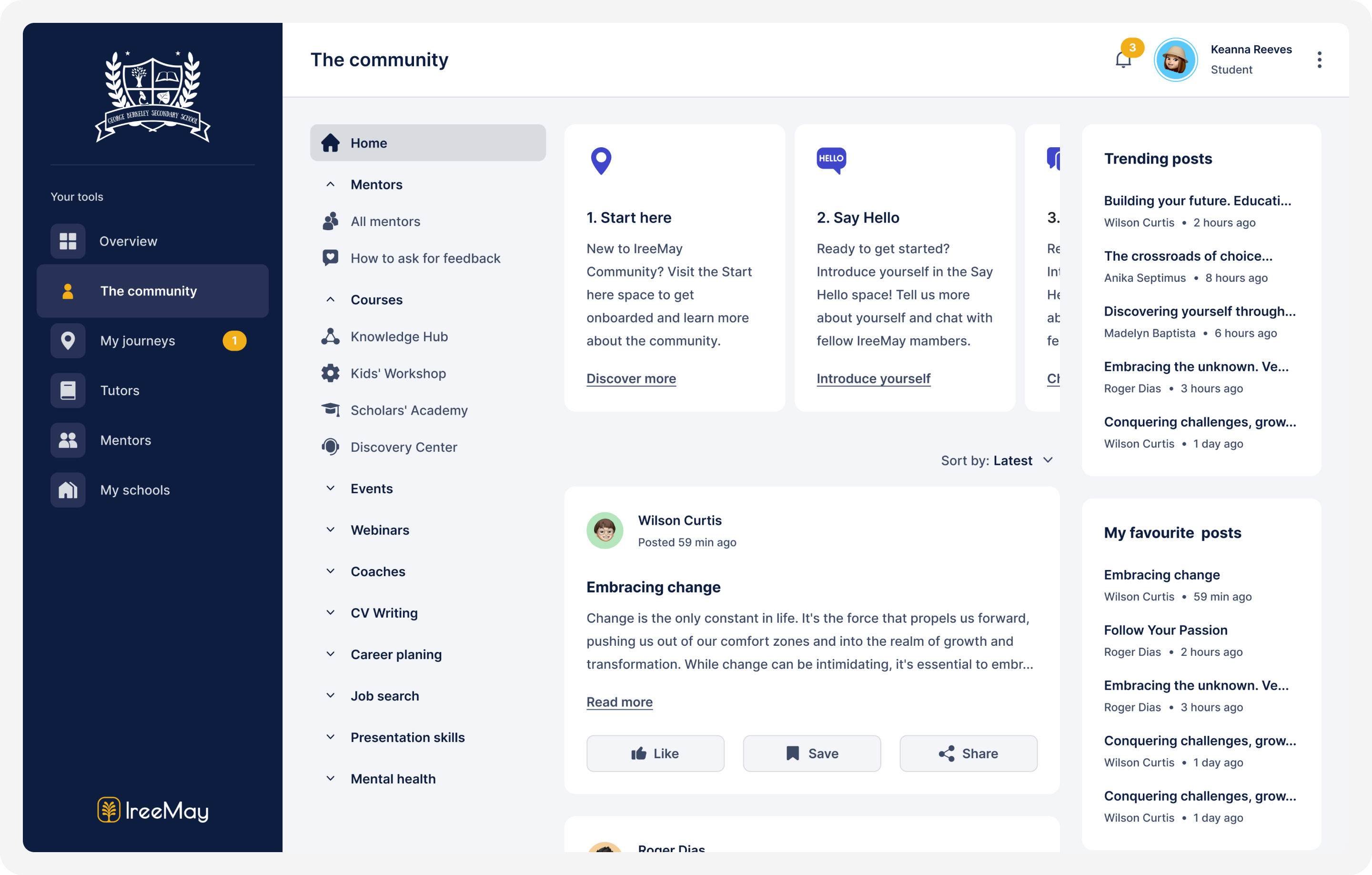The image size is (1372, 875).
Task: Expand the Events section
Action: tap(331, 488)
